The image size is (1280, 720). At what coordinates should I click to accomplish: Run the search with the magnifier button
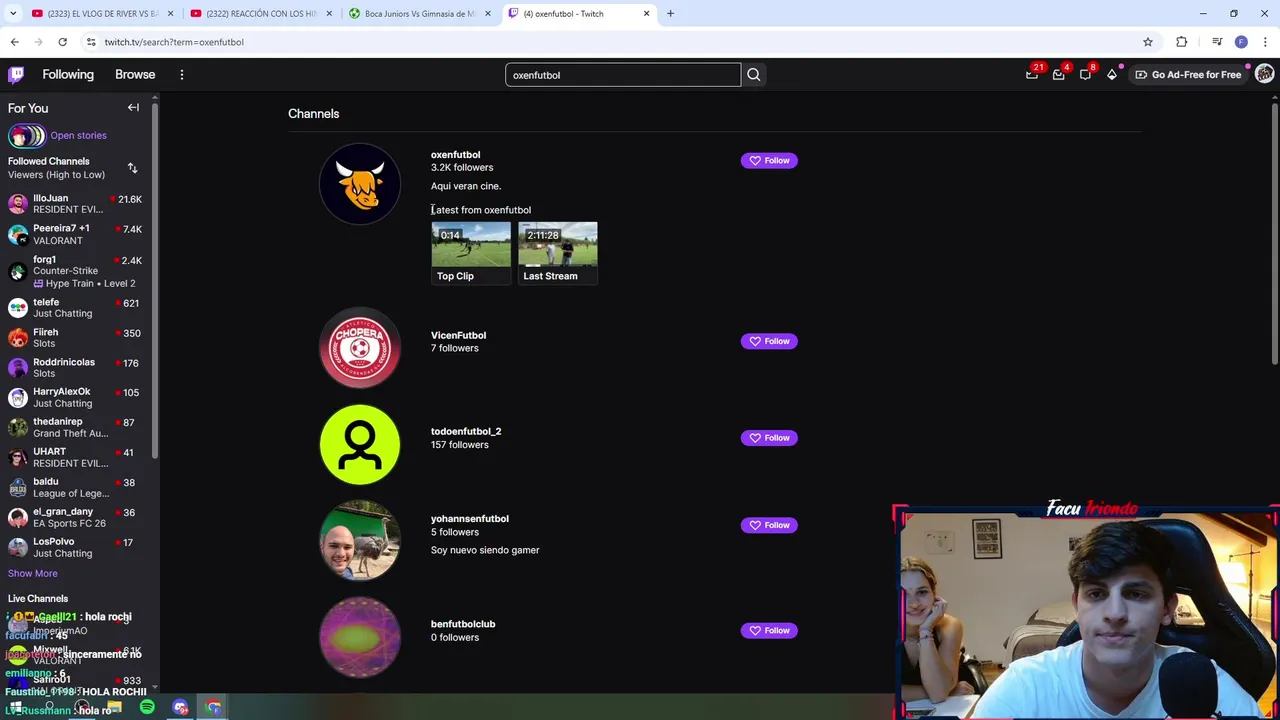(x=754, y=75)
